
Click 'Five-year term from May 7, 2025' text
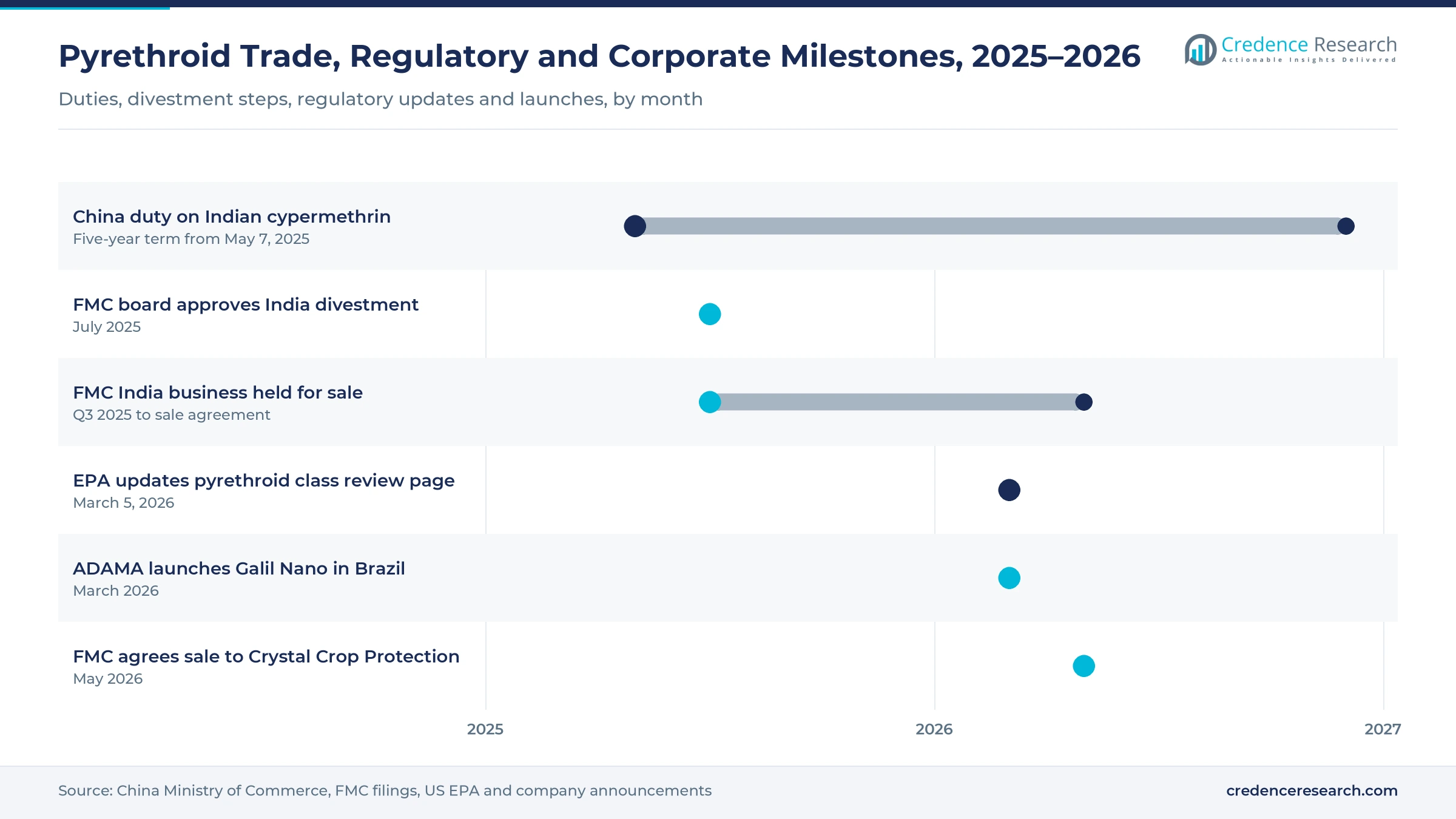click(191, 239)
